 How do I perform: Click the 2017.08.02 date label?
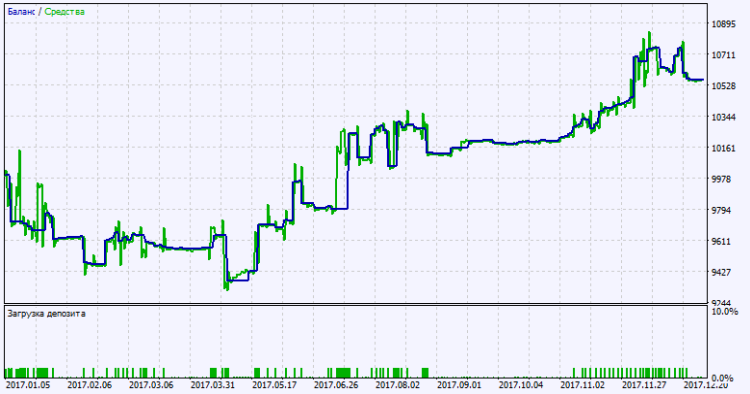(x=397, y=385)
